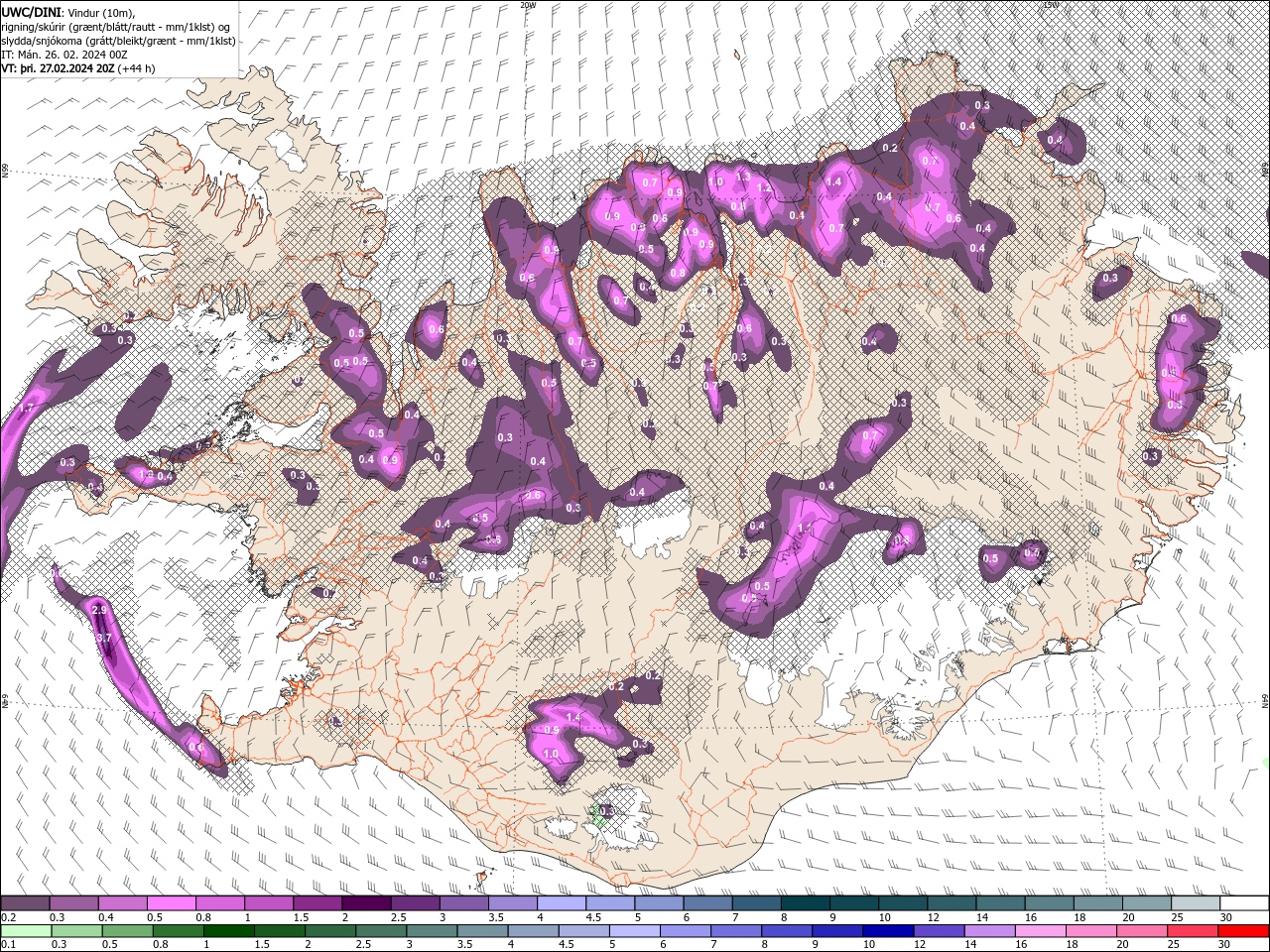Image resolution: width=1270 pixels, height=952 pixels.
Task: Pick the palest green rain swatch starting at 0.1
Action: (27, 931)
